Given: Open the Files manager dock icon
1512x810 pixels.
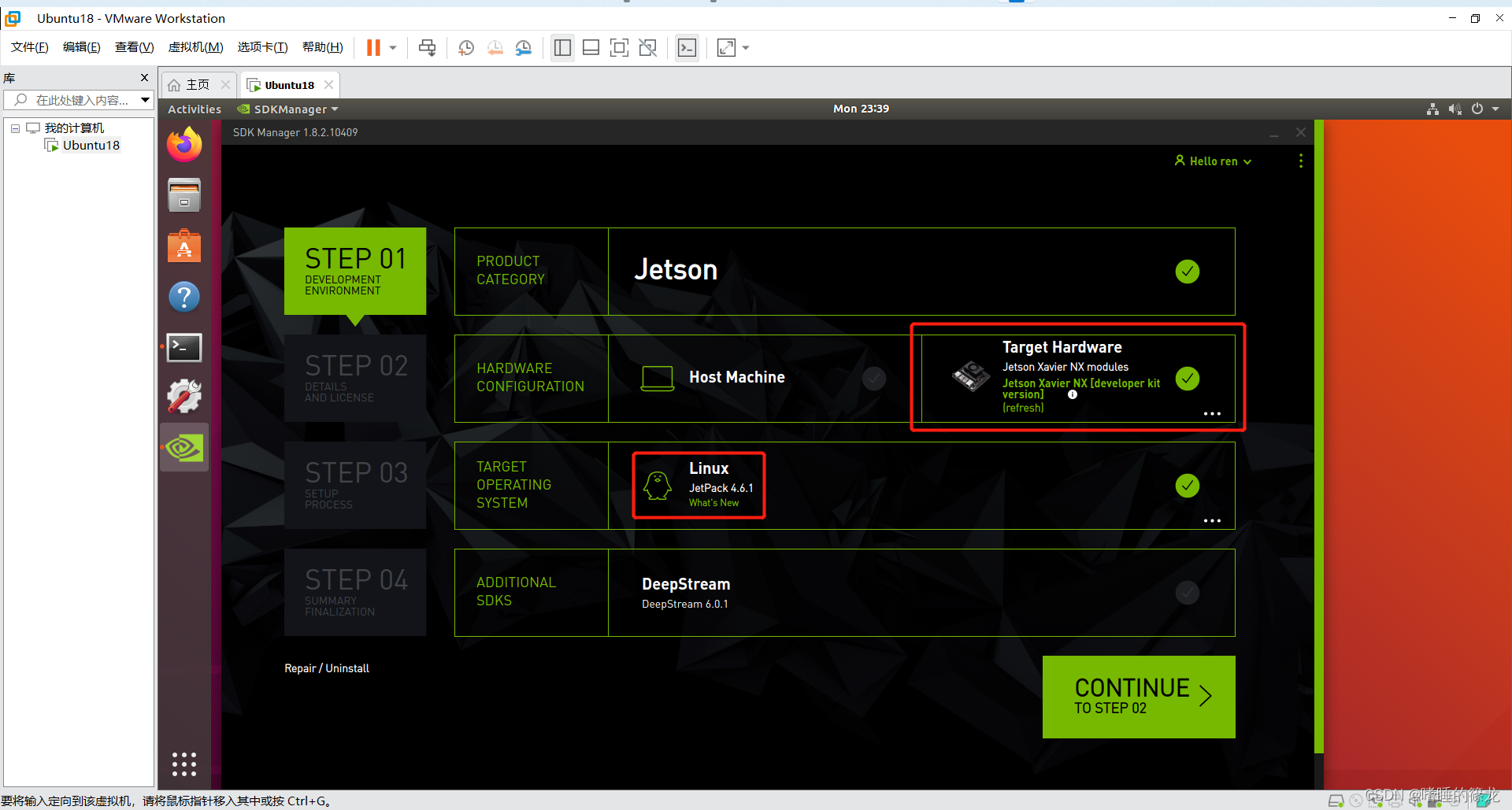Looking at the screenshot, I should (184, 195).
